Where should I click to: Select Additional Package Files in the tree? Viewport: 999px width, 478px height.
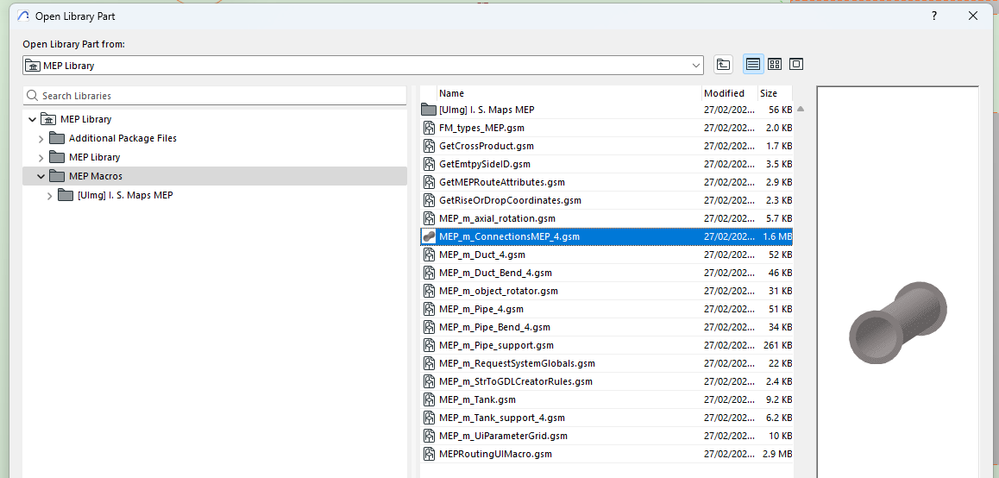pos(122,138)
